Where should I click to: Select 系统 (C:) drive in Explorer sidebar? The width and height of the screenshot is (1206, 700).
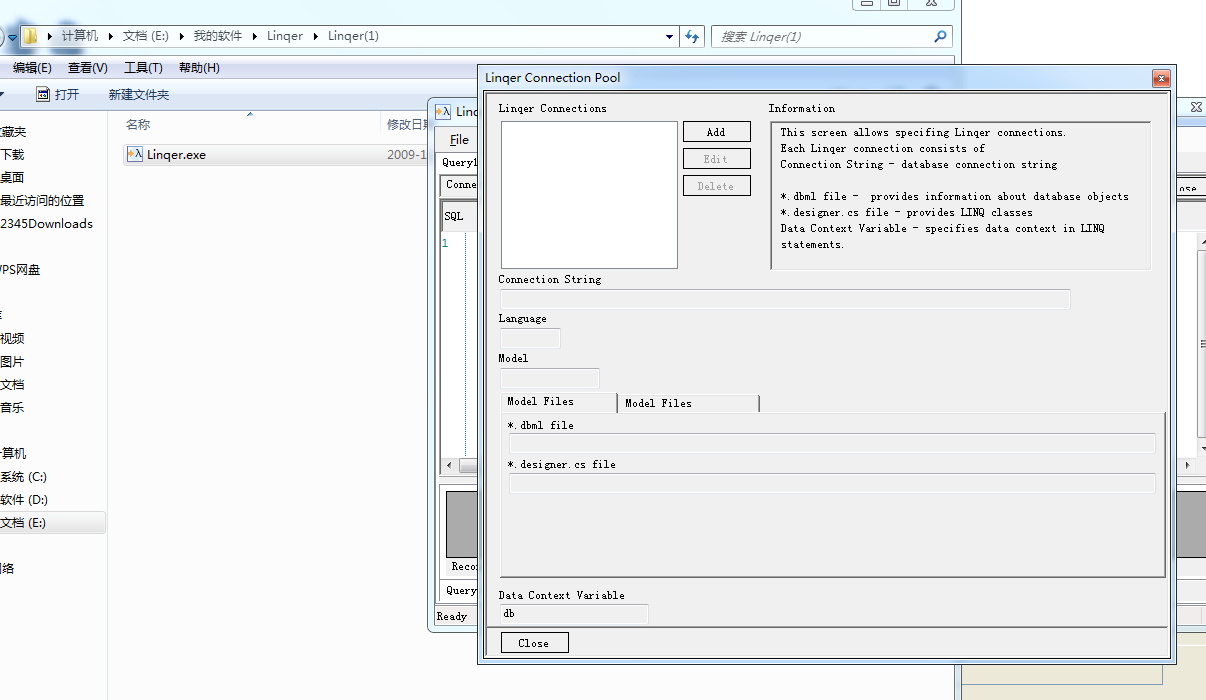coord(24,477)
